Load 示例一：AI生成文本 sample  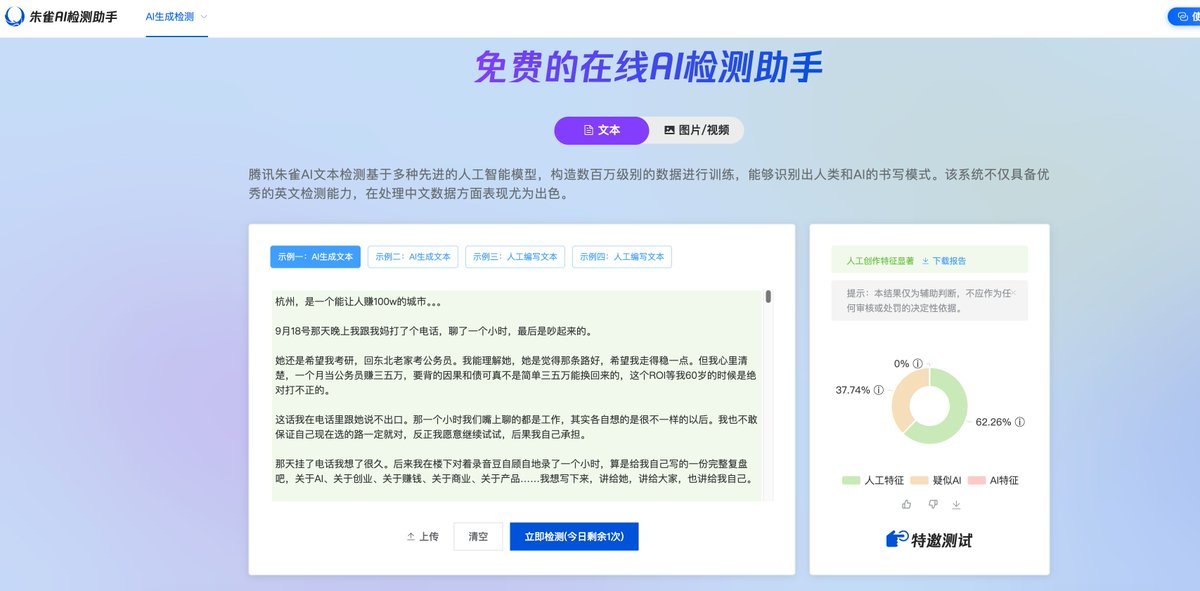click(315, 257)
